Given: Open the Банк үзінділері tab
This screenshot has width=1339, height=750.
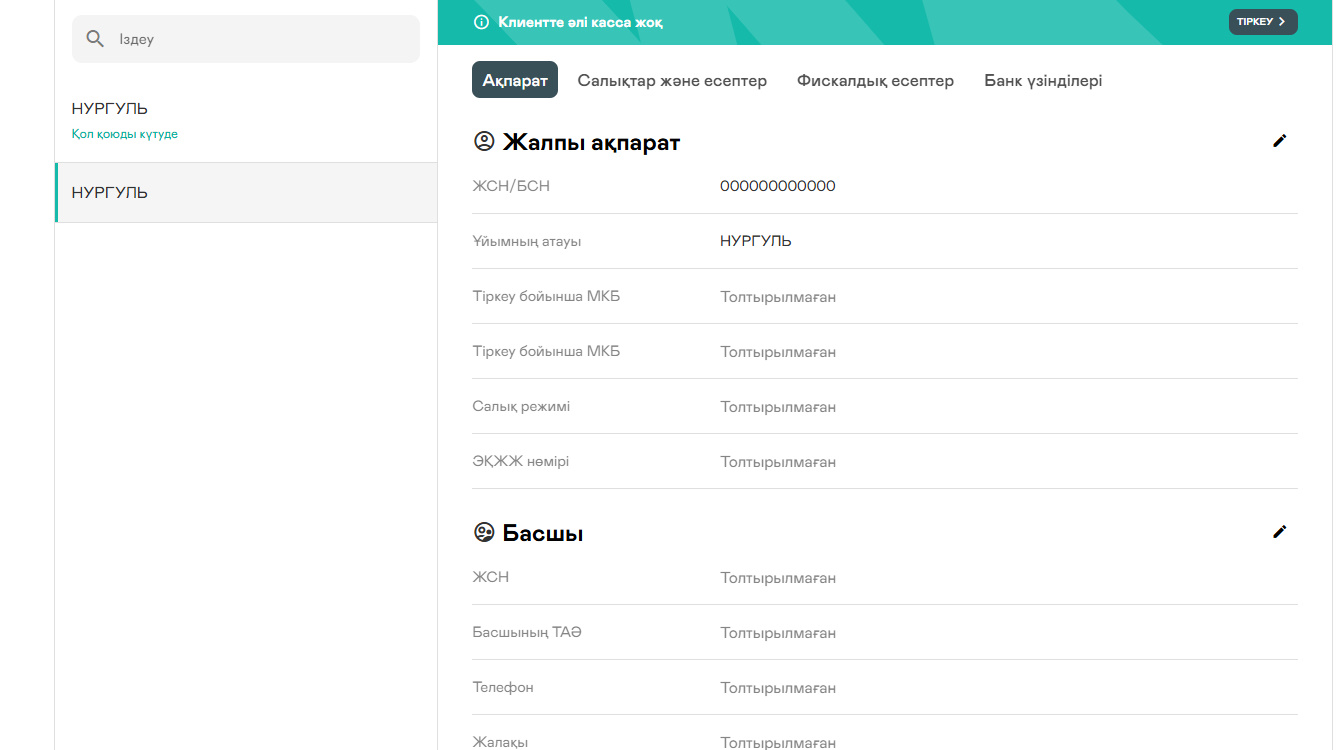Looking at the screenshot, I should click(1043, 80).
